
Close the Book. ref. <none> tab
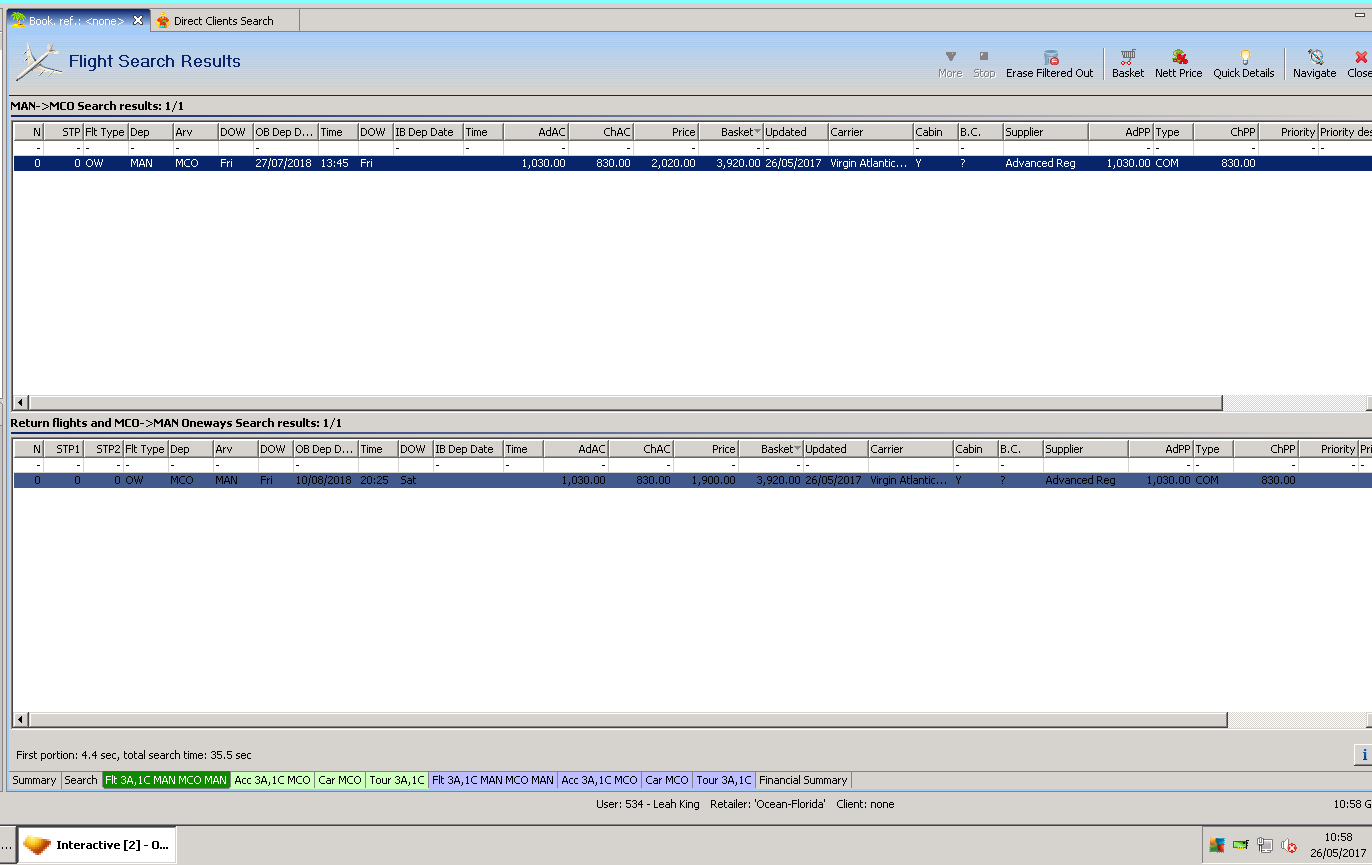click(x=138, y=20)
